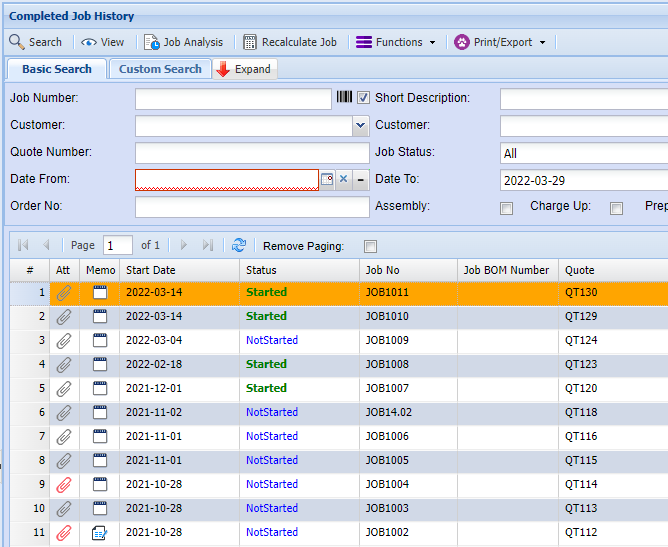Open the Print/Export dropdown menu
This screenshot has width=668, height=547.
coord(500,42)
